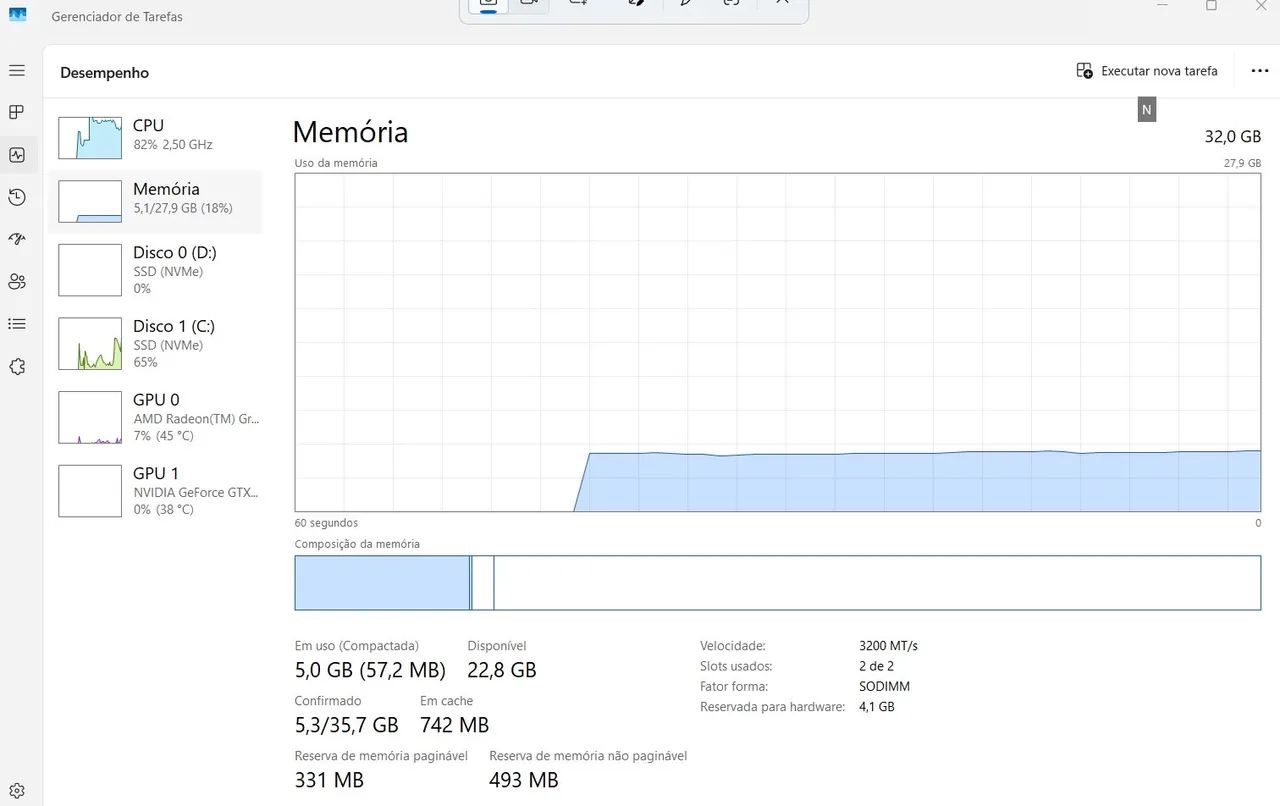The image size is (1280, 806).
Task: Select Memória in the performance list
Action: click(x=155, y=201)
